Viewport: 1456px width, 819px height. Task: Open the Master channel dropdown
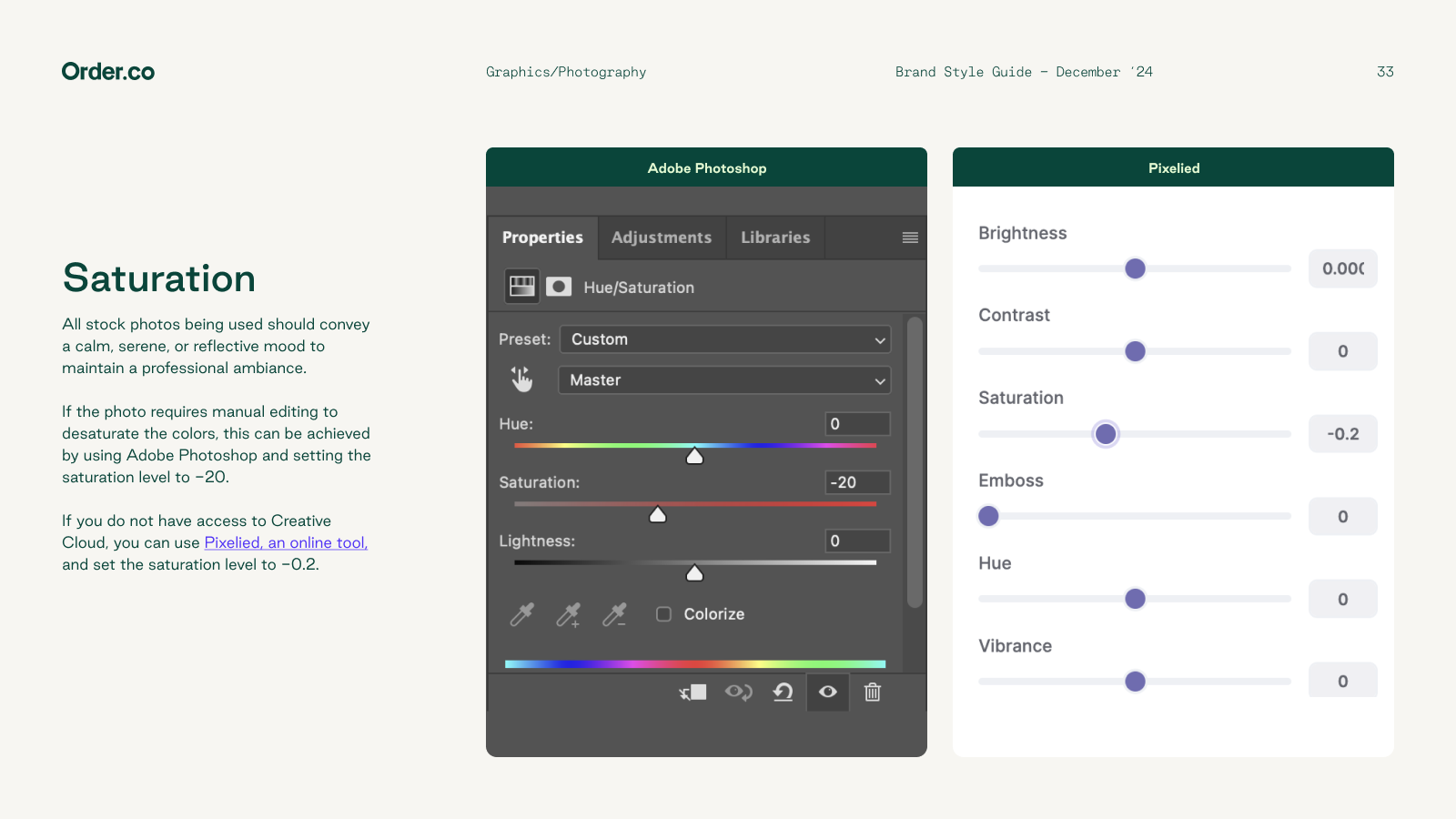724,380
